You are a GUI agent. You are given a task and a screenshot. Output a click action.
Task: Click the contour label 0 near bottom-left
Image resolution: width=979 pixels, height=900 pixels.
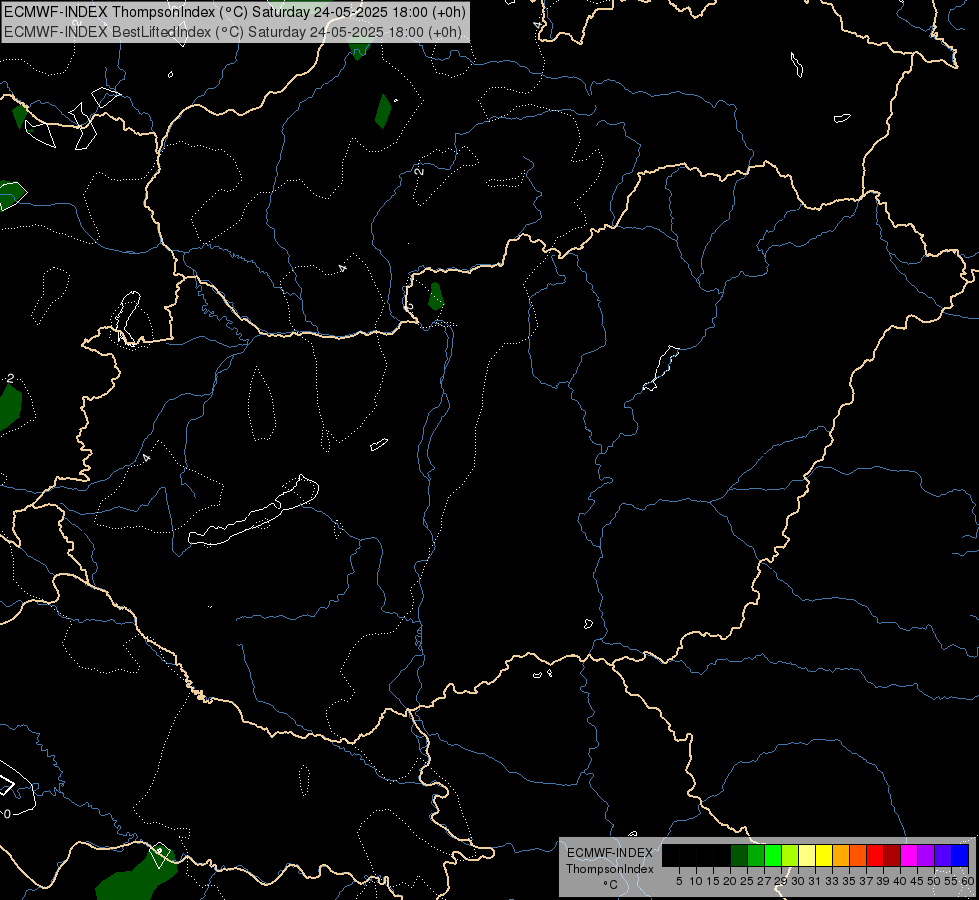click(x=7, y=814)
